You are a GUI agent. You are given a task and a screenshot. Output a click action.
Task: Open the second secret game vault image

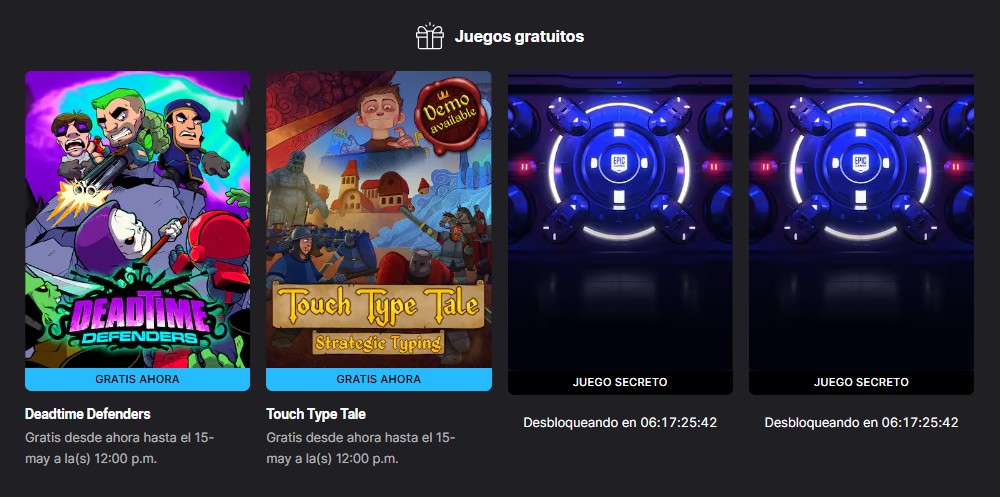click(861, 221)
